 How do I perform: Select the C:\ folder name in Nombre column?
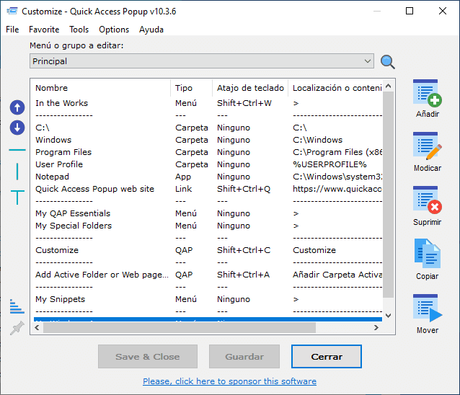[x=42, y=128]
